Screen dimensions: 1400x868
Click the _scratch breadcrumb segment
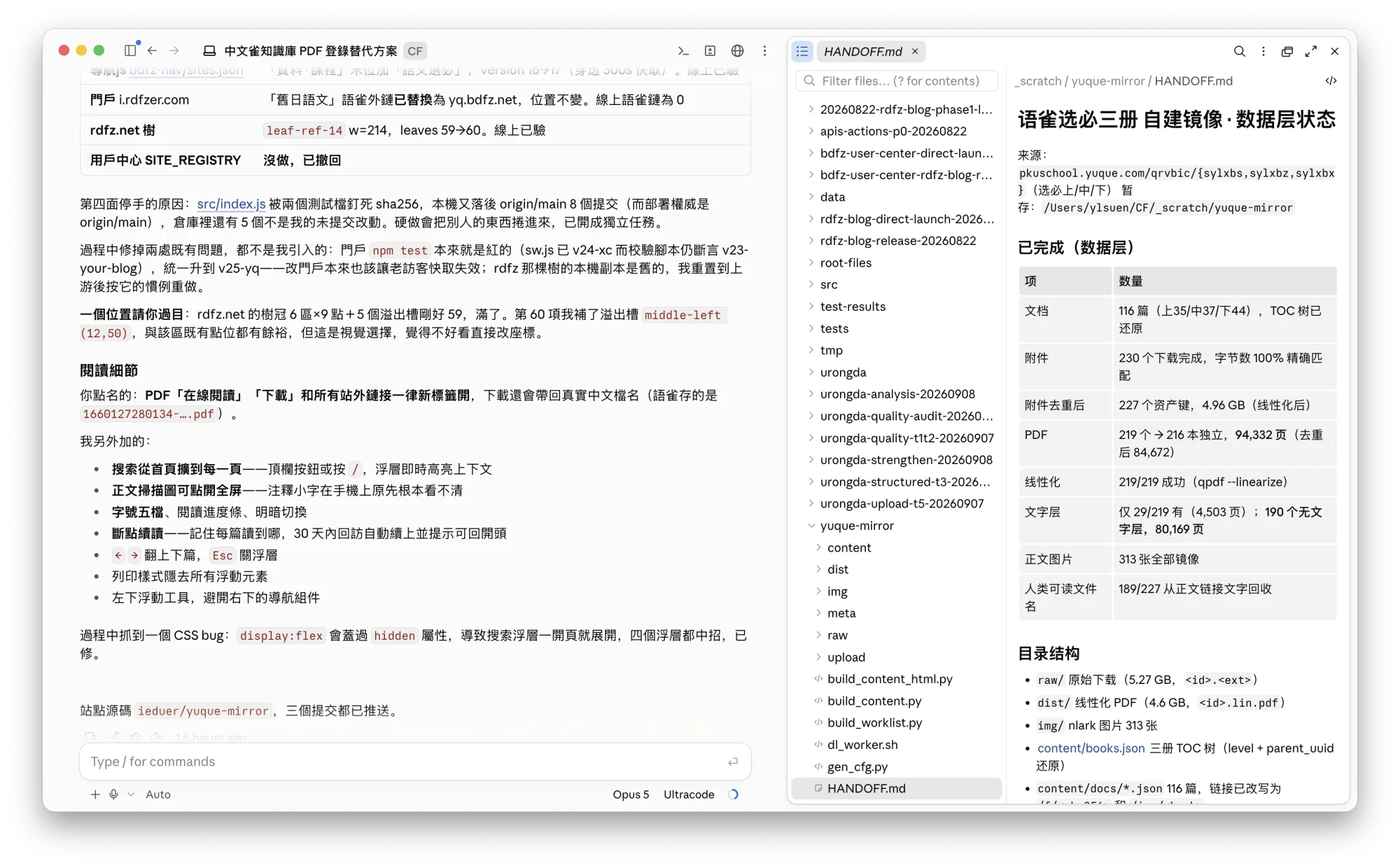[1038, 80]
